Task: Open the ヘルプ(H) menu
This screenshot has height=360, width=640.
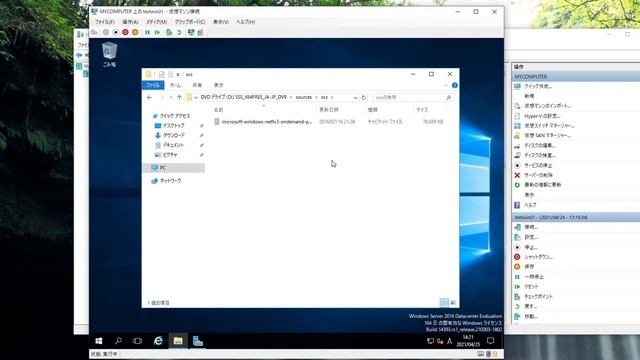Action: pyautogui.click(x=246, y=22)
